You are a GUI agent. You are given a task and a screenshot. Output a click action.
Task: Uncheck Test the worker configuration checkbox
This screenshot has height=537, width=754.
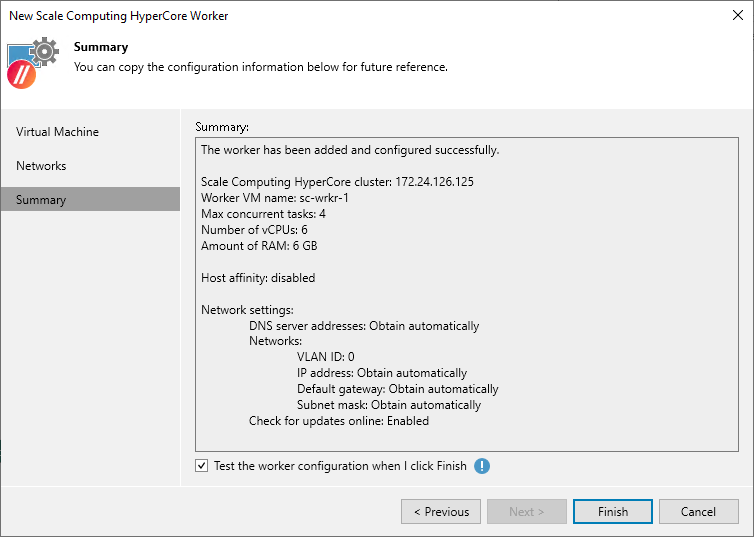click(202, 466)
